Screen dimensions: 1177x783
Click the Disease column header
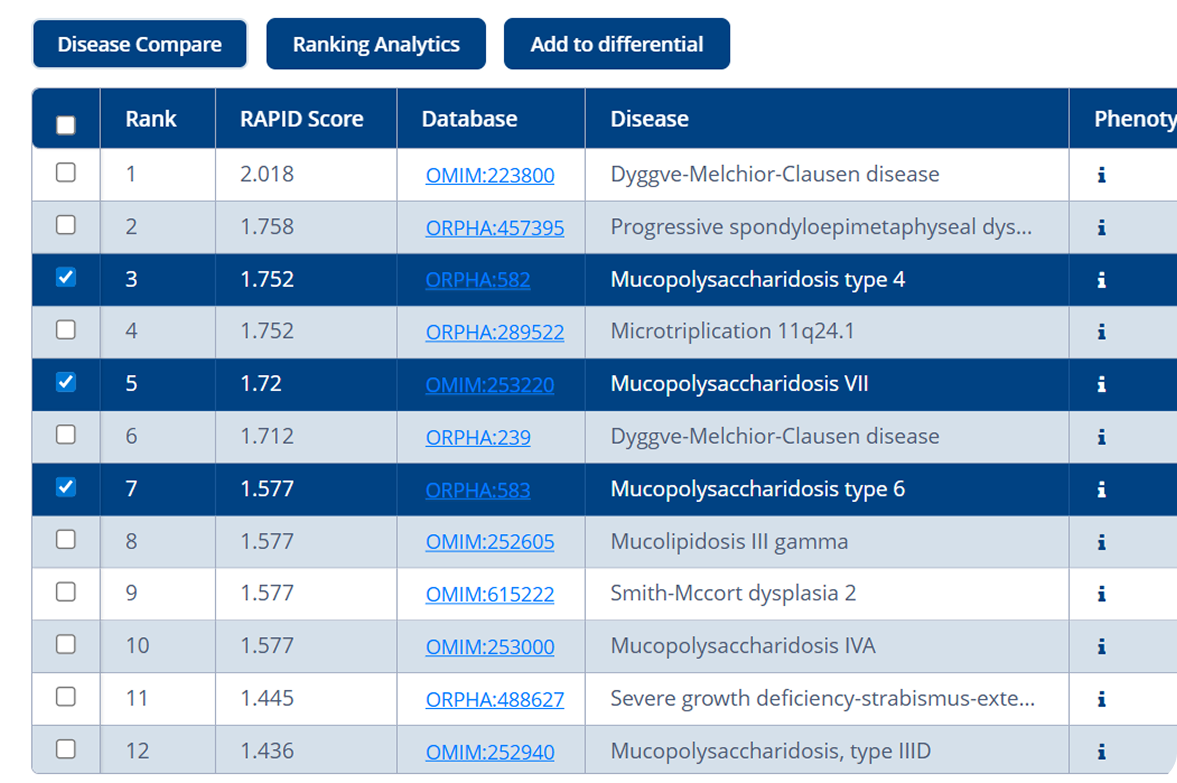650,119
